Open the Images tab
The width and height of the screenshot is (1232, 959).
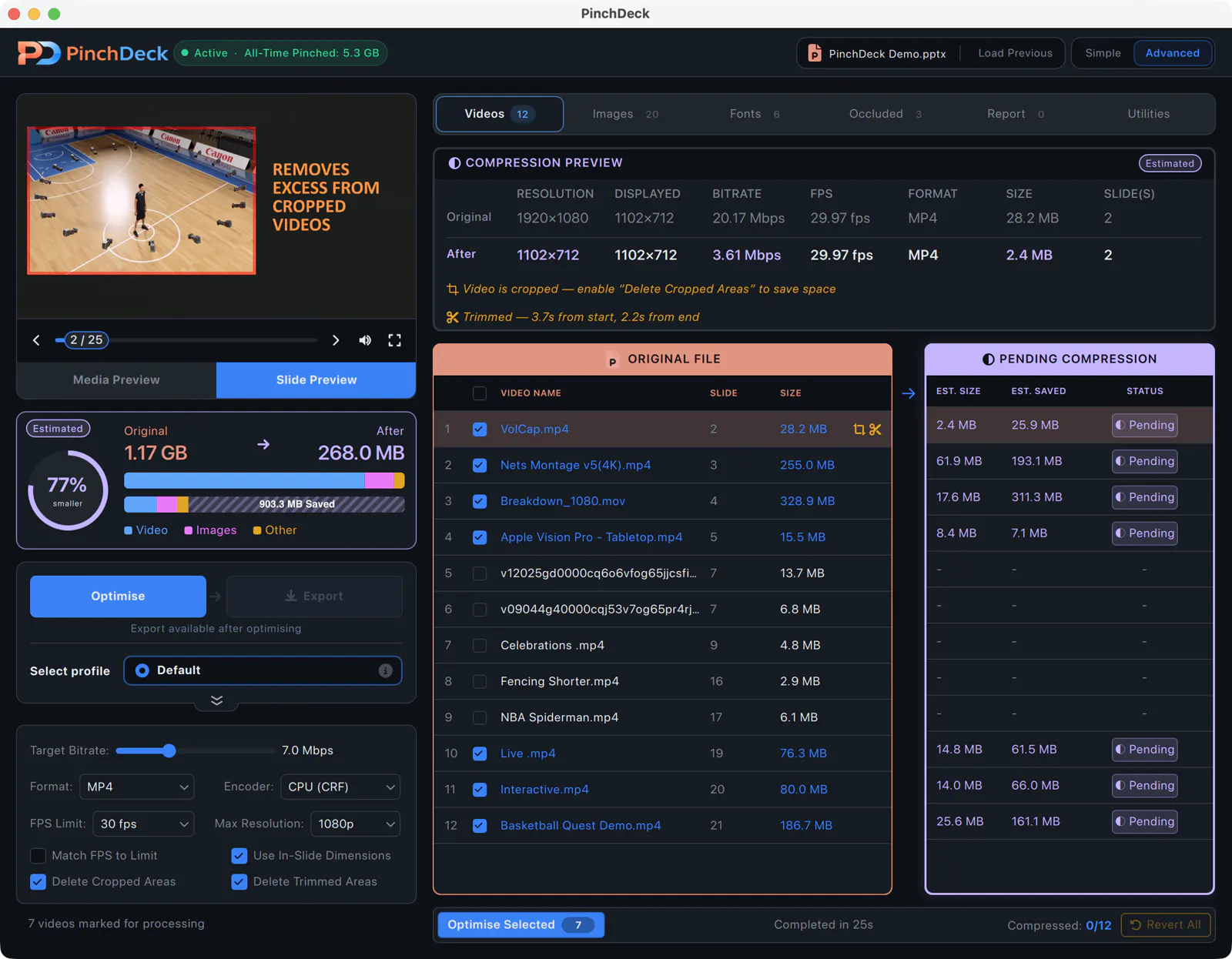pos(625,114)
